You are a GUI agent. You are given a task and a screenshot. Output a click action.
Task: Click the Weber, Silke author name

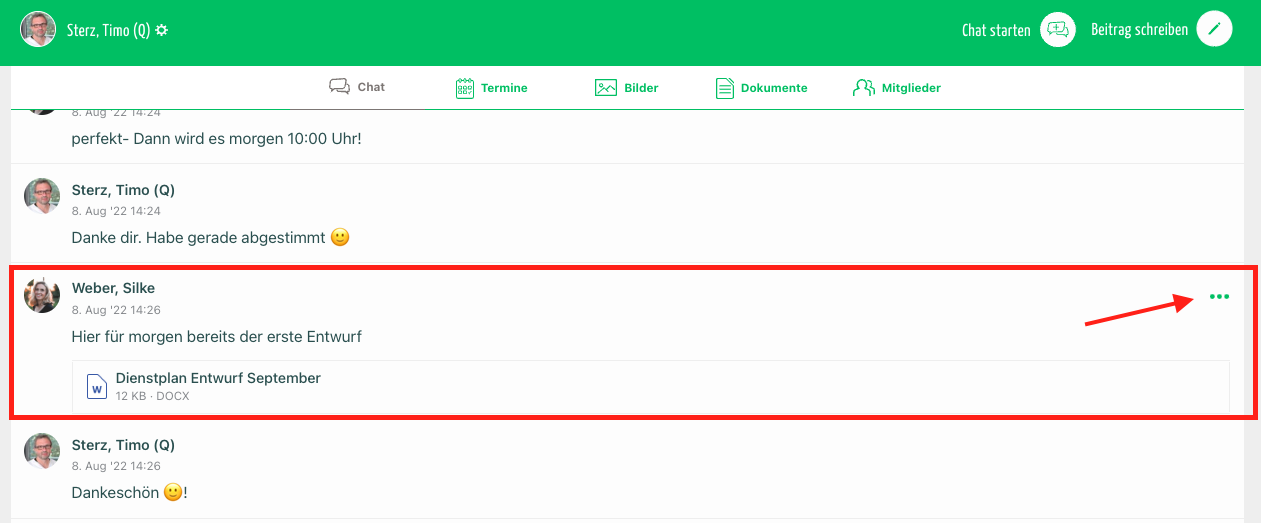[x=113, y=288]
